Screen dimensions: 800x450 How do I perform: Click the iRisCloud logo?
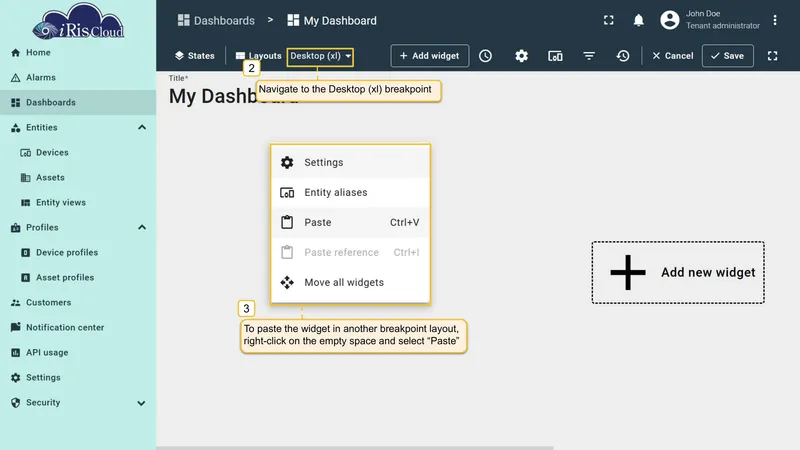pos(78,21)
